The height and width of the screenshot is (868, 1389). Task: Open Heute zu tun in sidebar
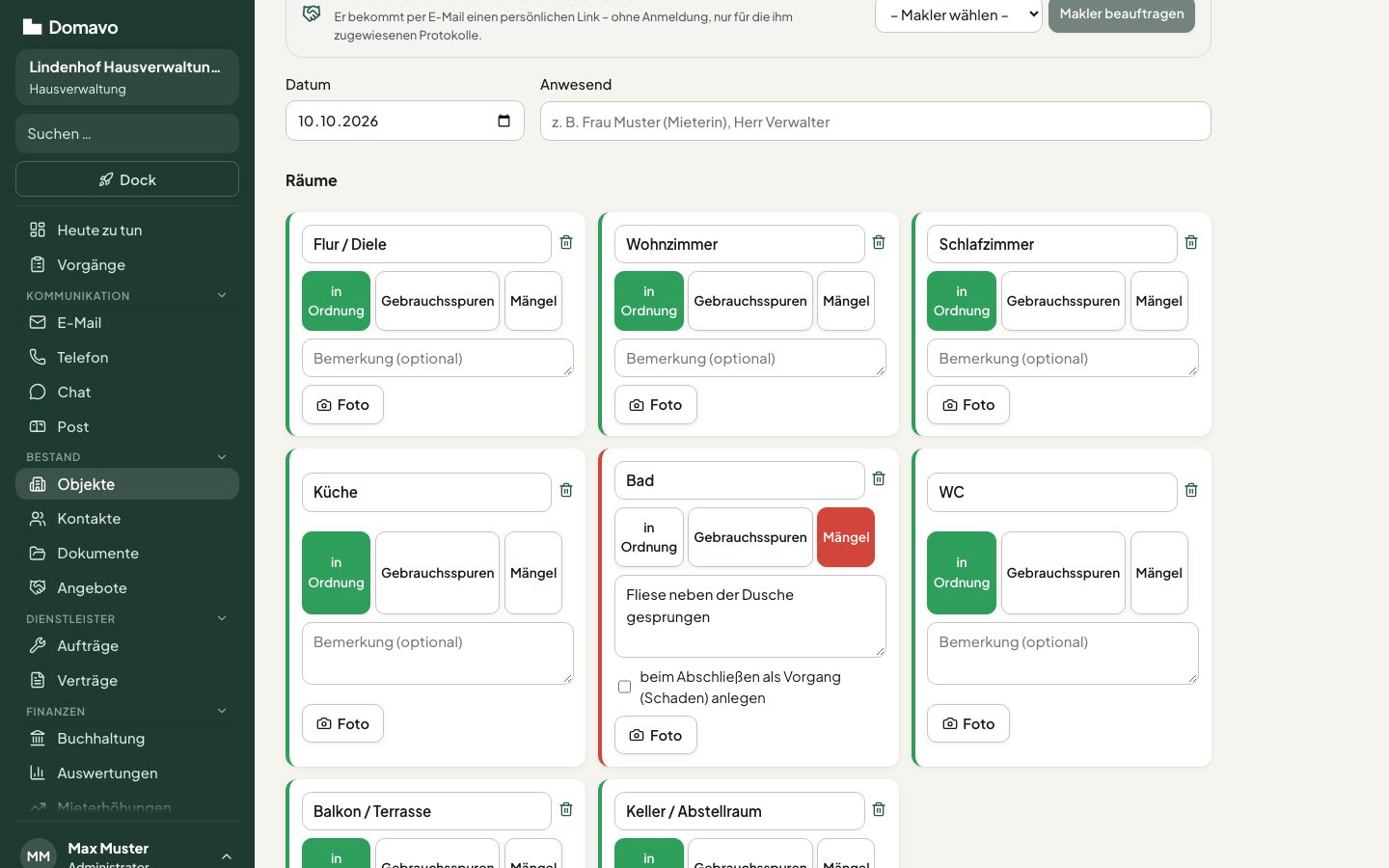(x=127, y=230)
